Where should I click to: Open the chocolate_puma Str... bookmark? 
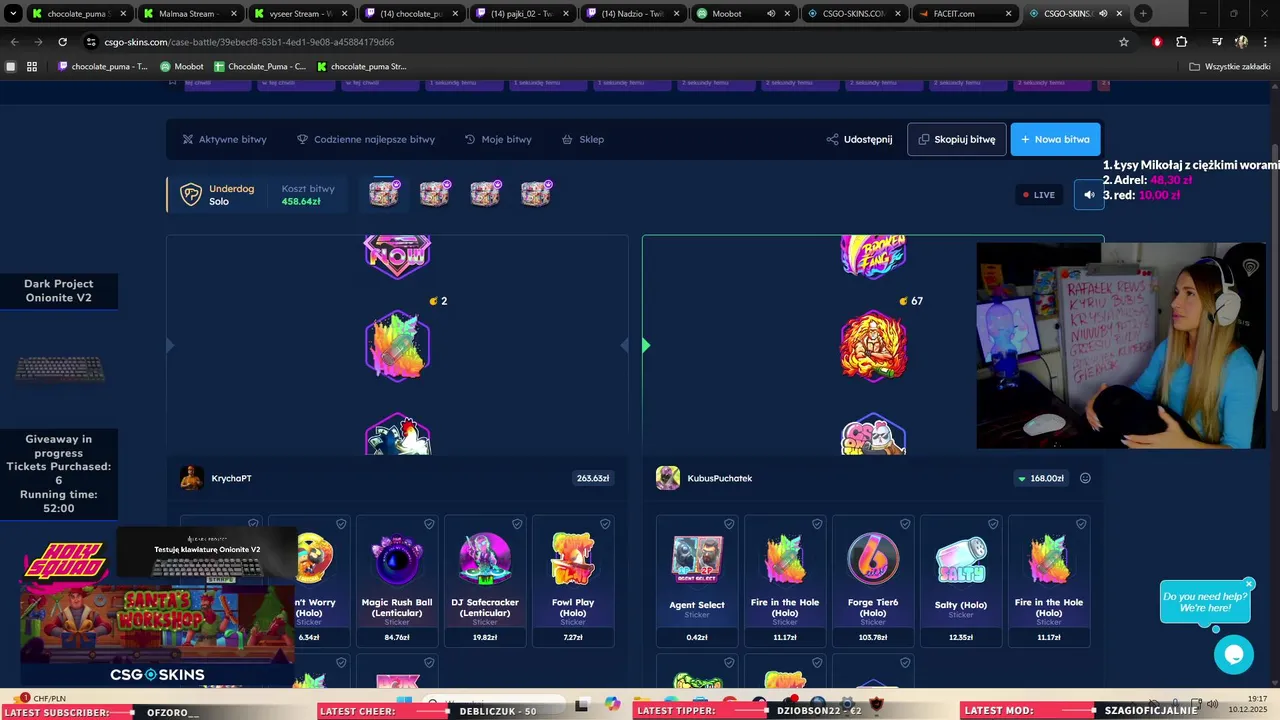[x=361, y=66]
